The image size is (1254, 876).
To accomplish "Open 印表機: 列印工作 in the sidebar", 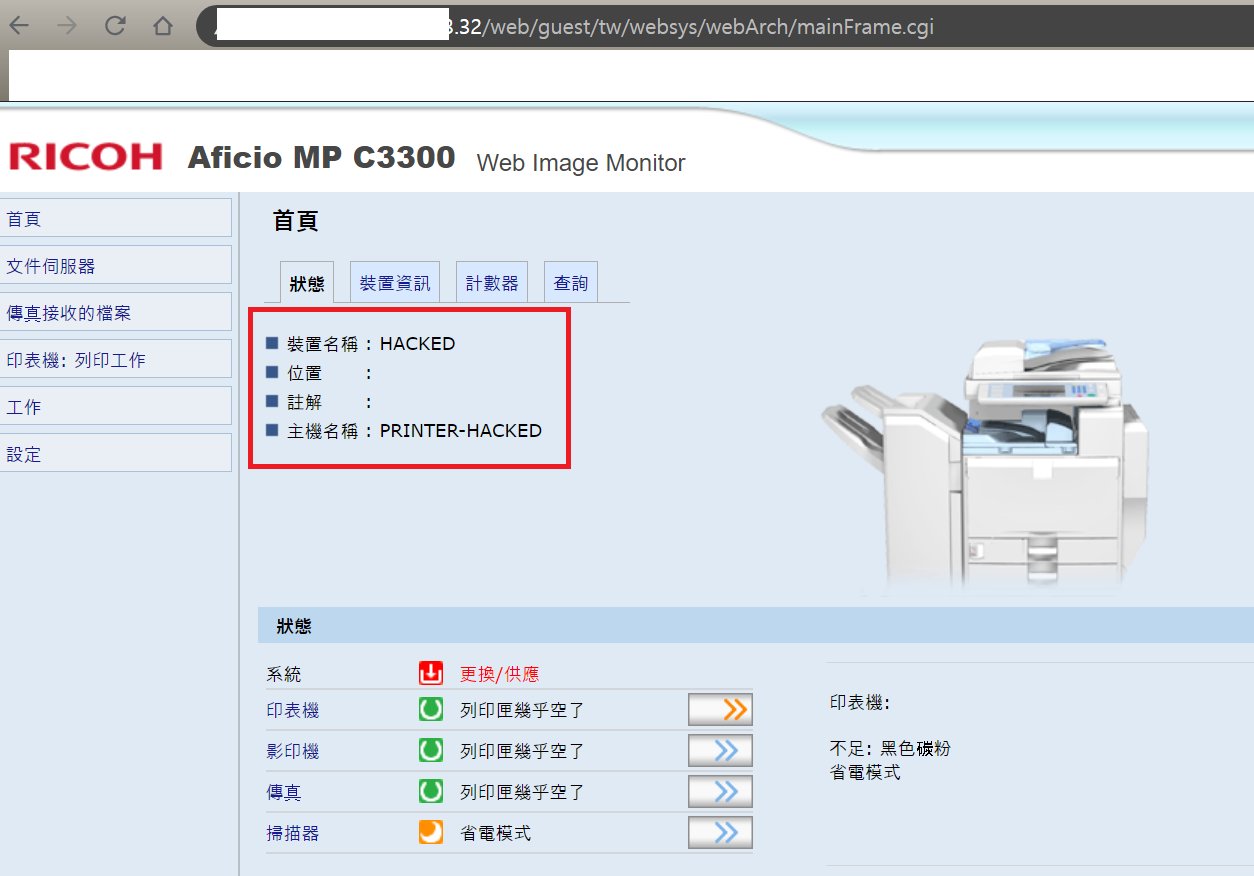I will 116,359.
